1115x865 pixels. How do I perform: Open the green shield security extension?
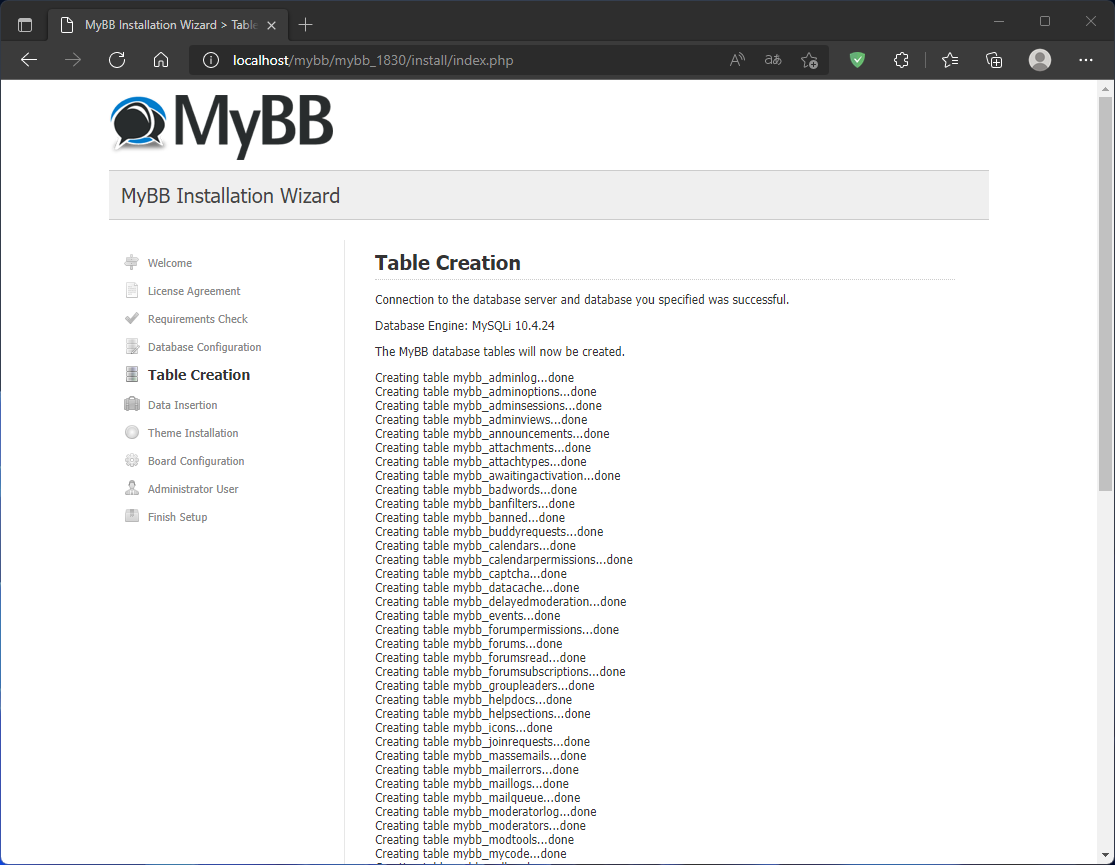pos(858,60)
